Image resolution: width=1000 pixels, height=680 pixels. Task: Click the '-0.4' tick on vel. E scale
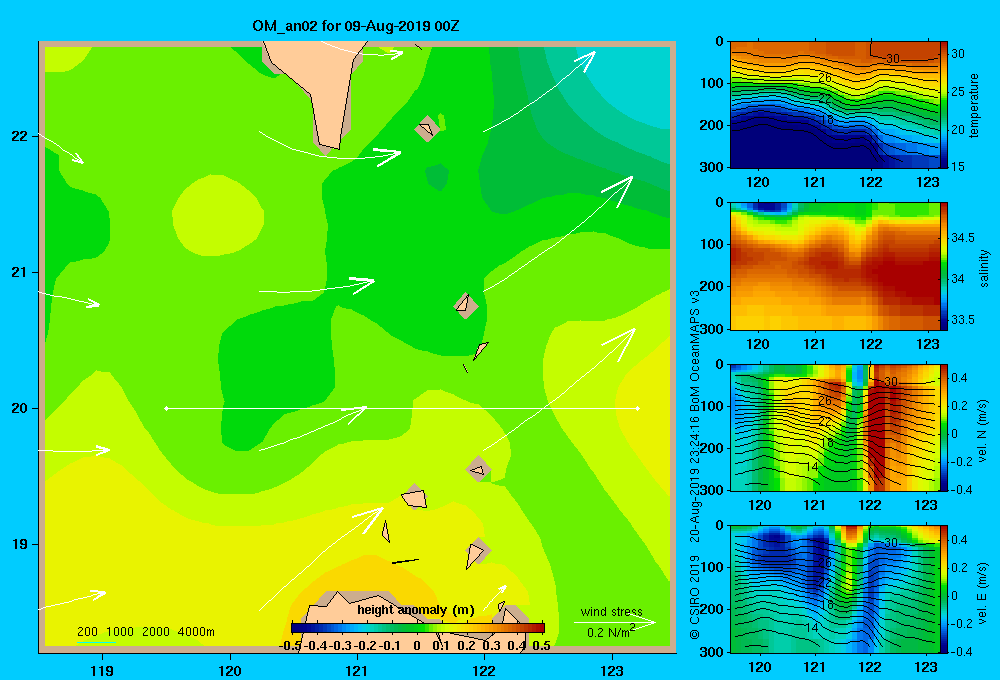click(961, 651)
